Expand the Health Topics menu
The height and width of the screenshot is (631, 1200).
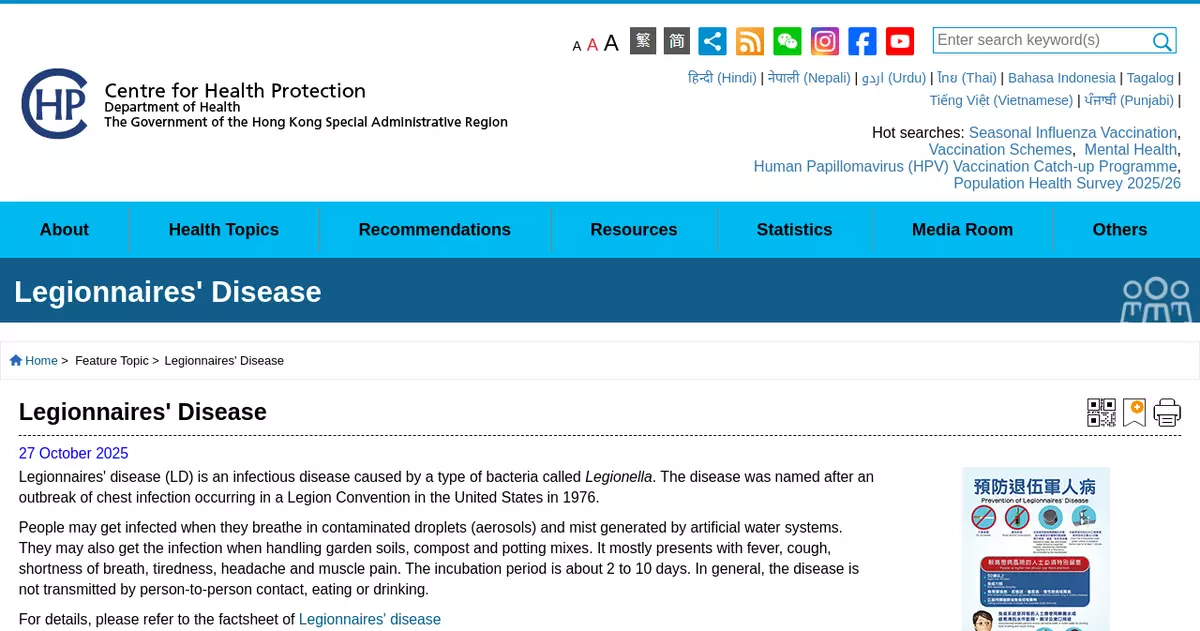coord(223,230)
